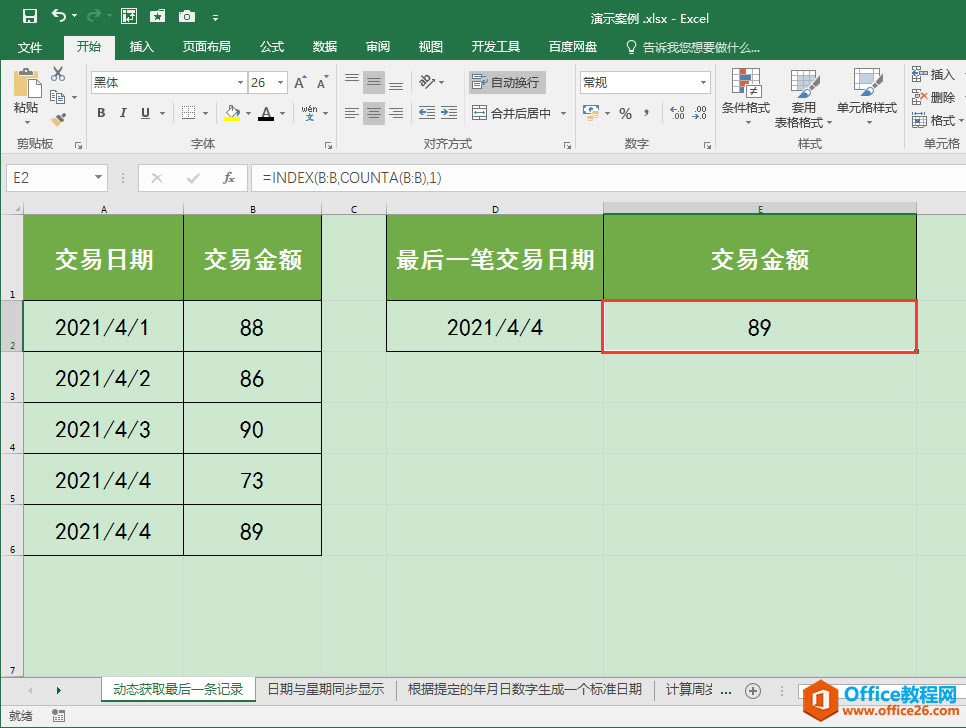The height and width of the screenshot is (728, 966).
Task: Expand the Name Box dropdown arrow
Action: 98,178
